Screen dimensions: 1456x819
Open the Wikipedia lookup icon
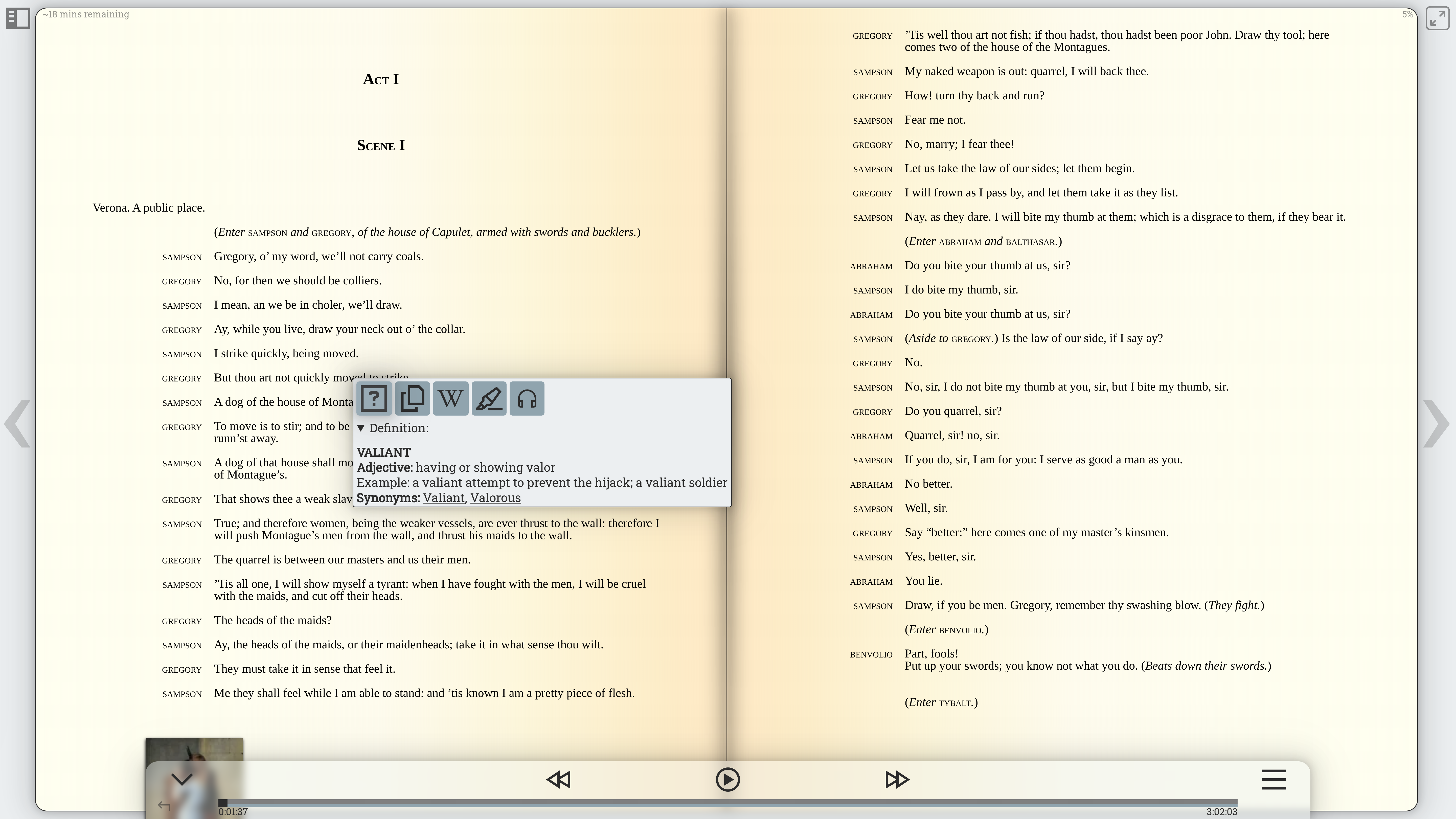(450, 398)
